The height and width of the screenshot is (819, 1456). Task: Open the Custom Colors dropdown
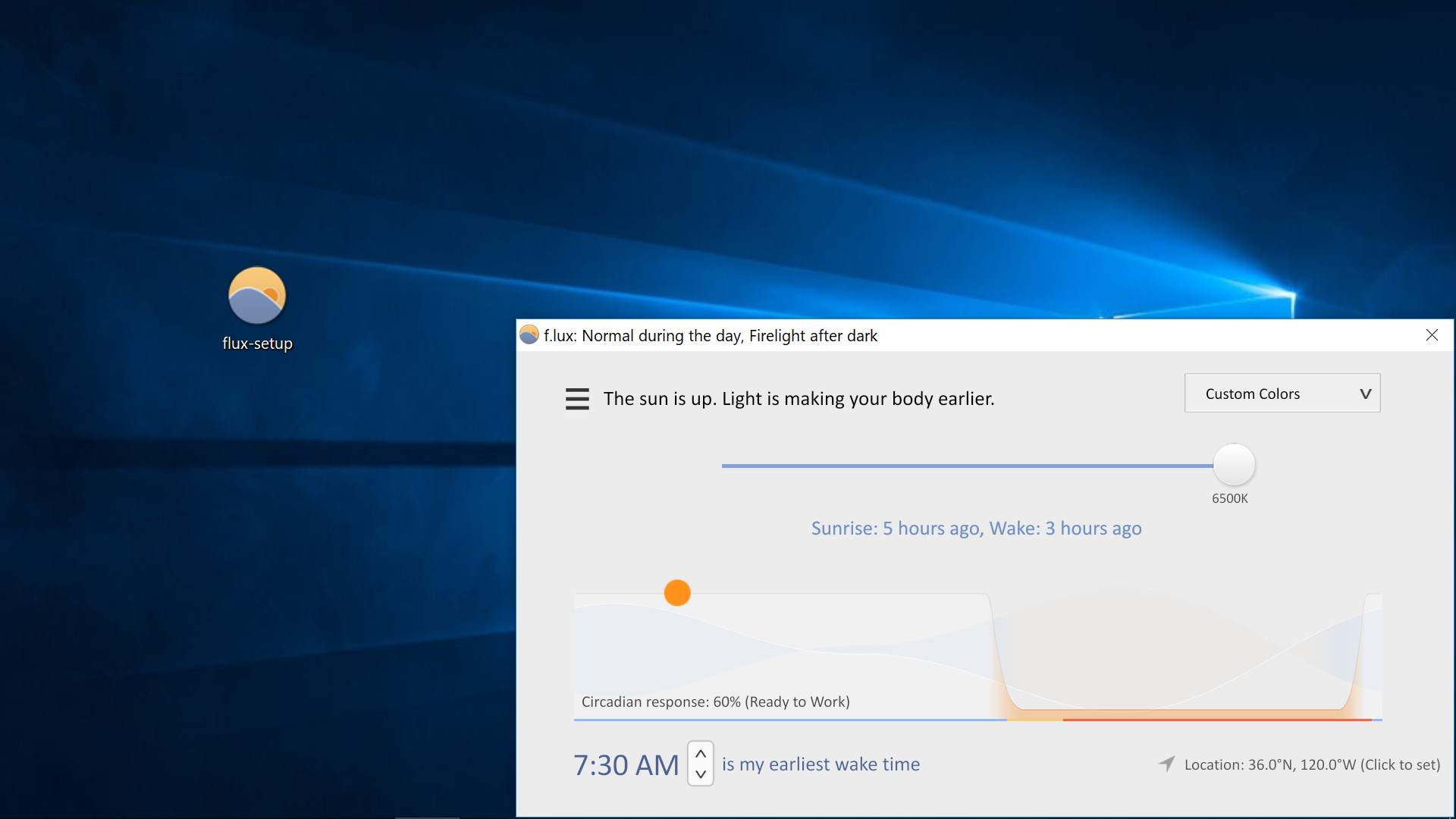tap(1282, 393)
